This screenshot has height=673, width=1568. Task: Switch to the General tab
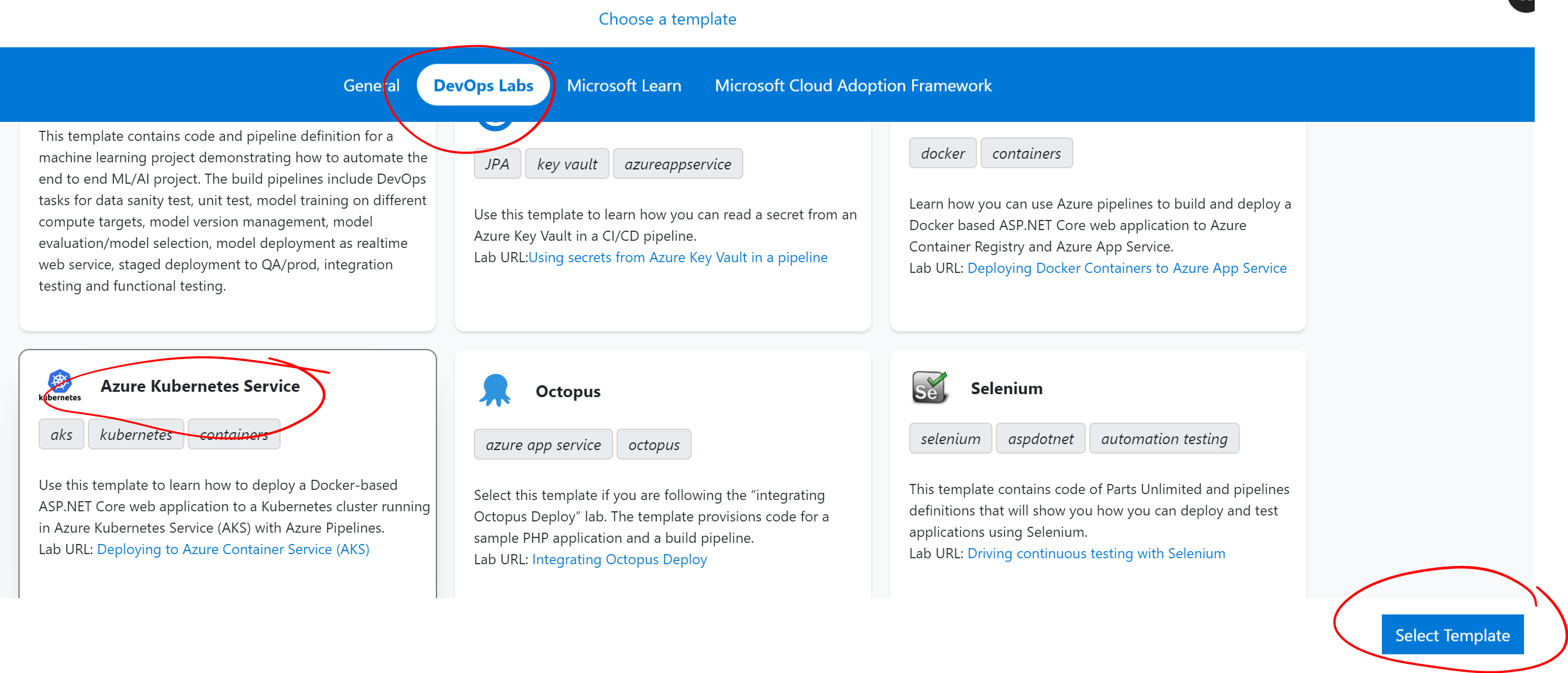(371, 85)
